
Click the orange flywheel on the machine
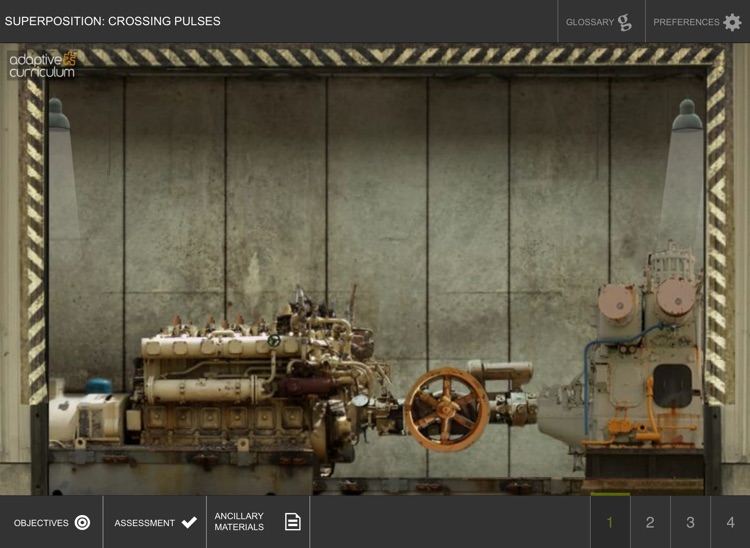446,409
